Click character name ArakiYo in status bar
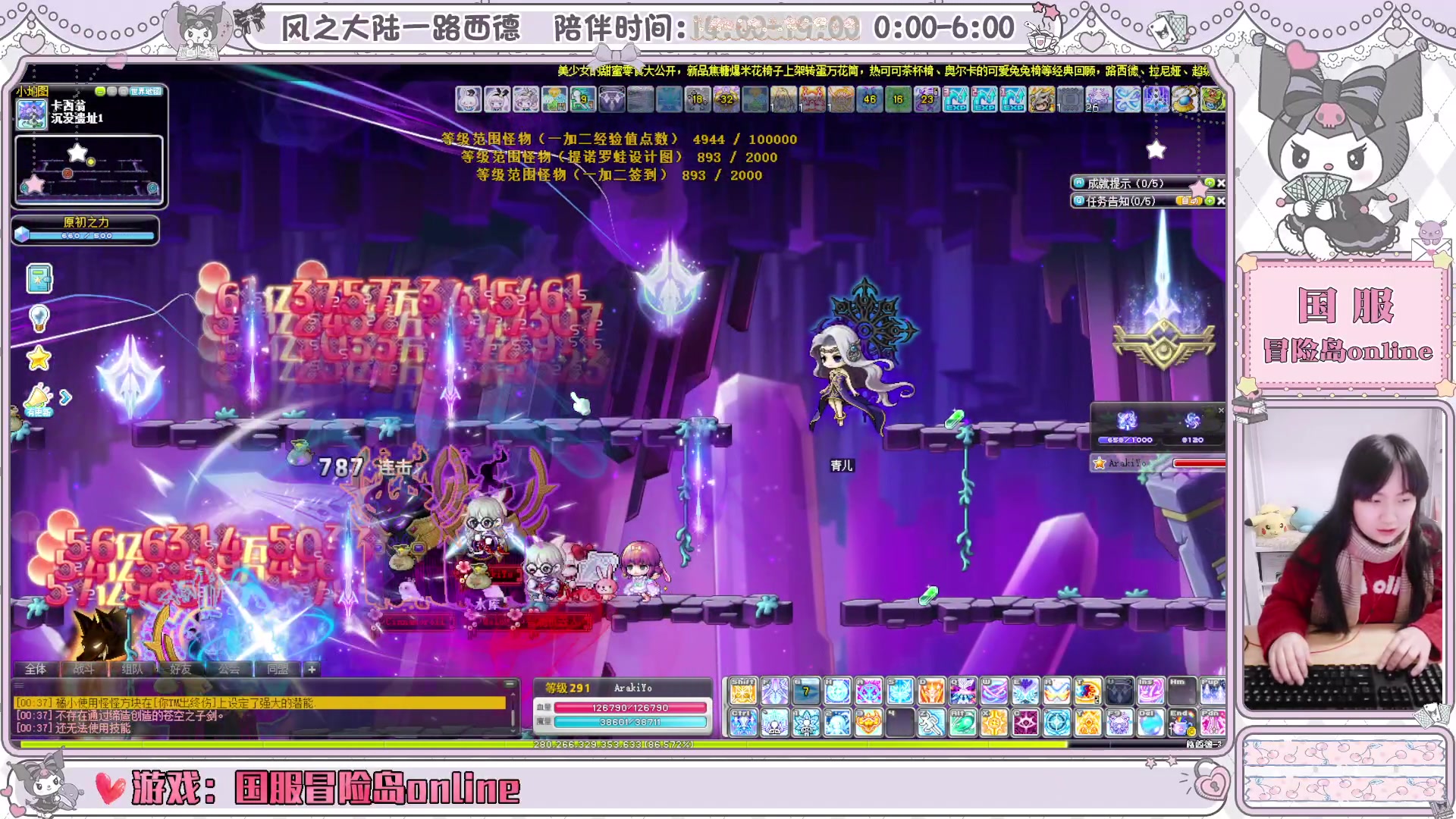1456x819 pixels. click(x=633, y=688)
